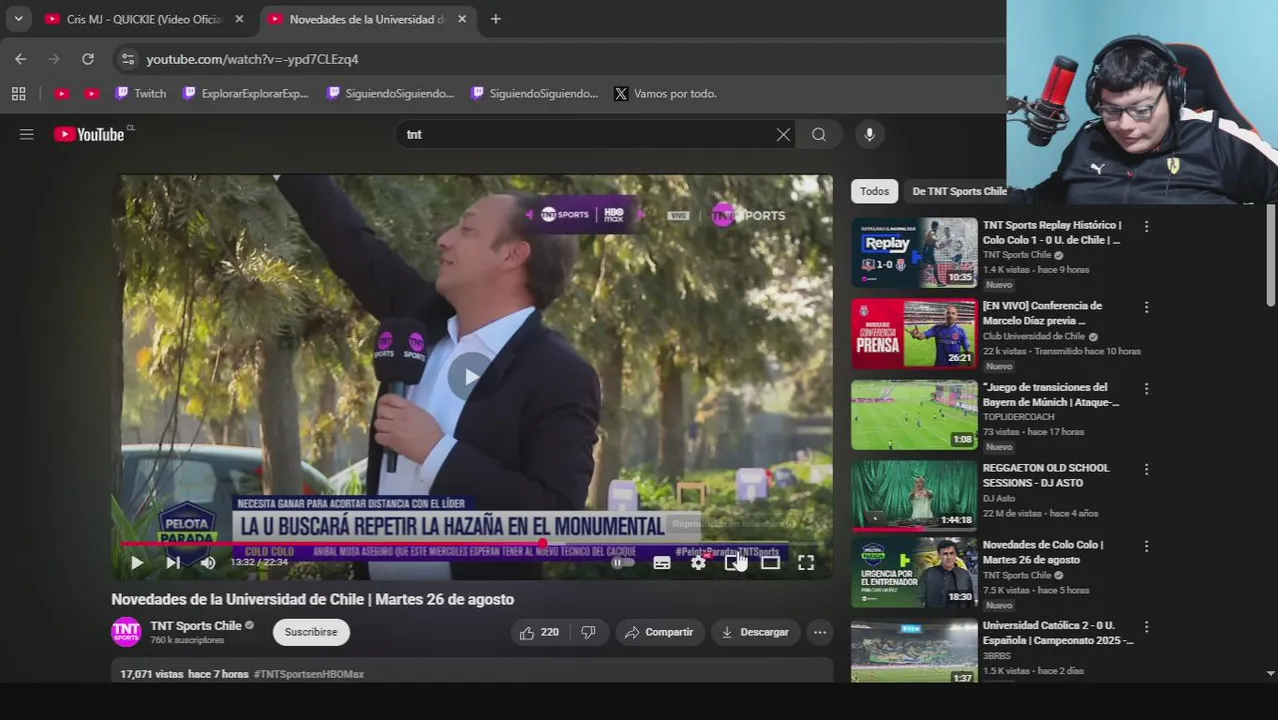Toggle autoplay switch in player
1278x720 pixels.
[x=622, y=563]
